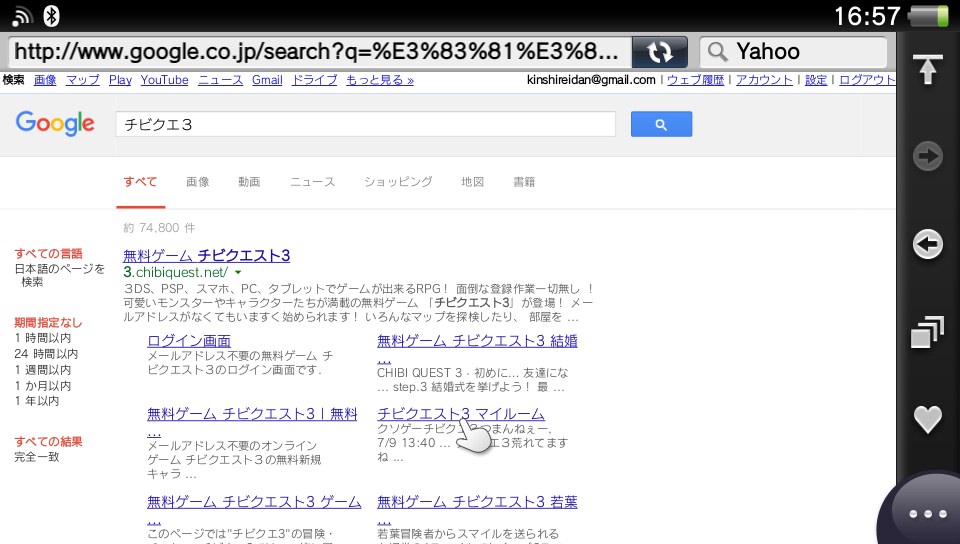Click the URL address bar
The width and height of the screenshot is (960, 544).
tap(318, 52)
